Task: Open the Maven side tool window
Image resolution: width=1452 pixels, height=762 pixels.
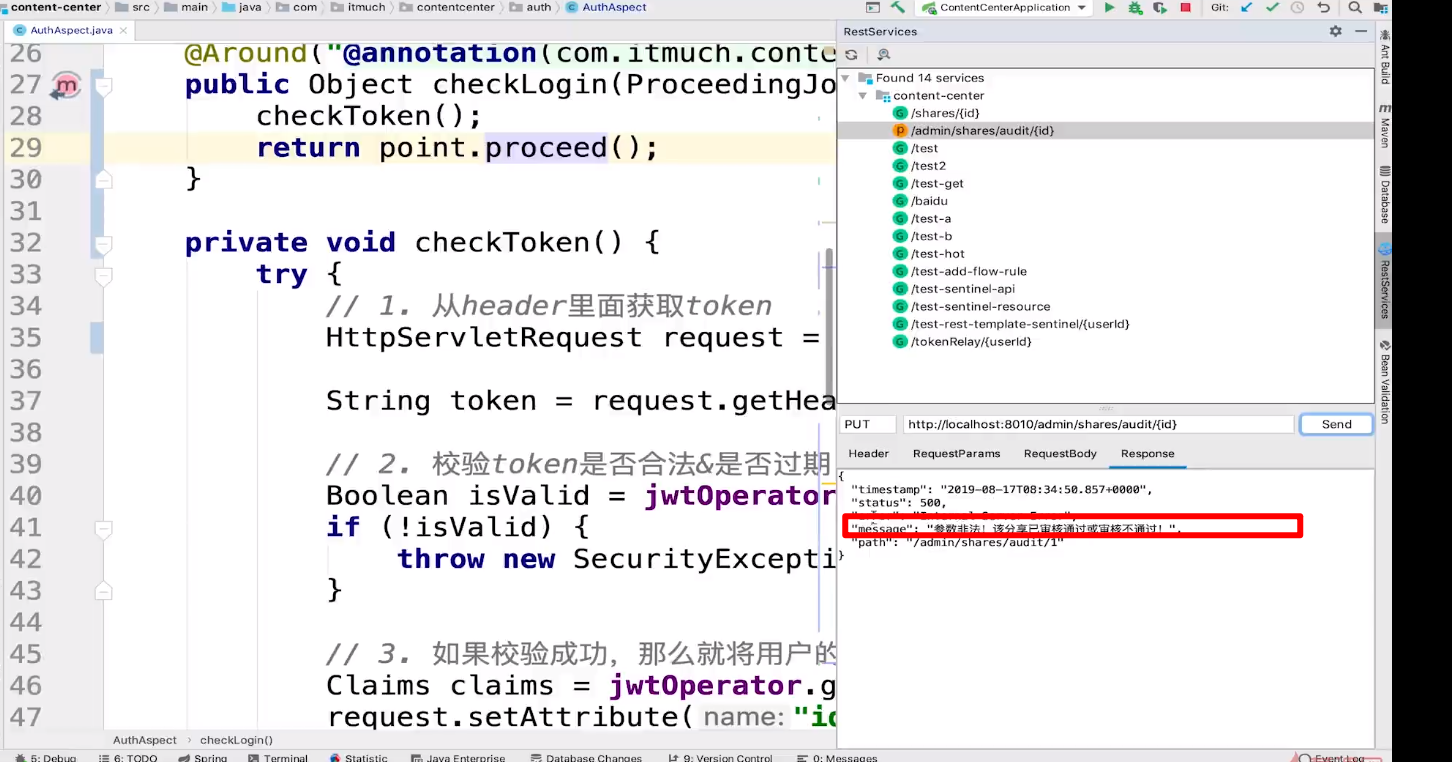Action: pos(1385,125)
